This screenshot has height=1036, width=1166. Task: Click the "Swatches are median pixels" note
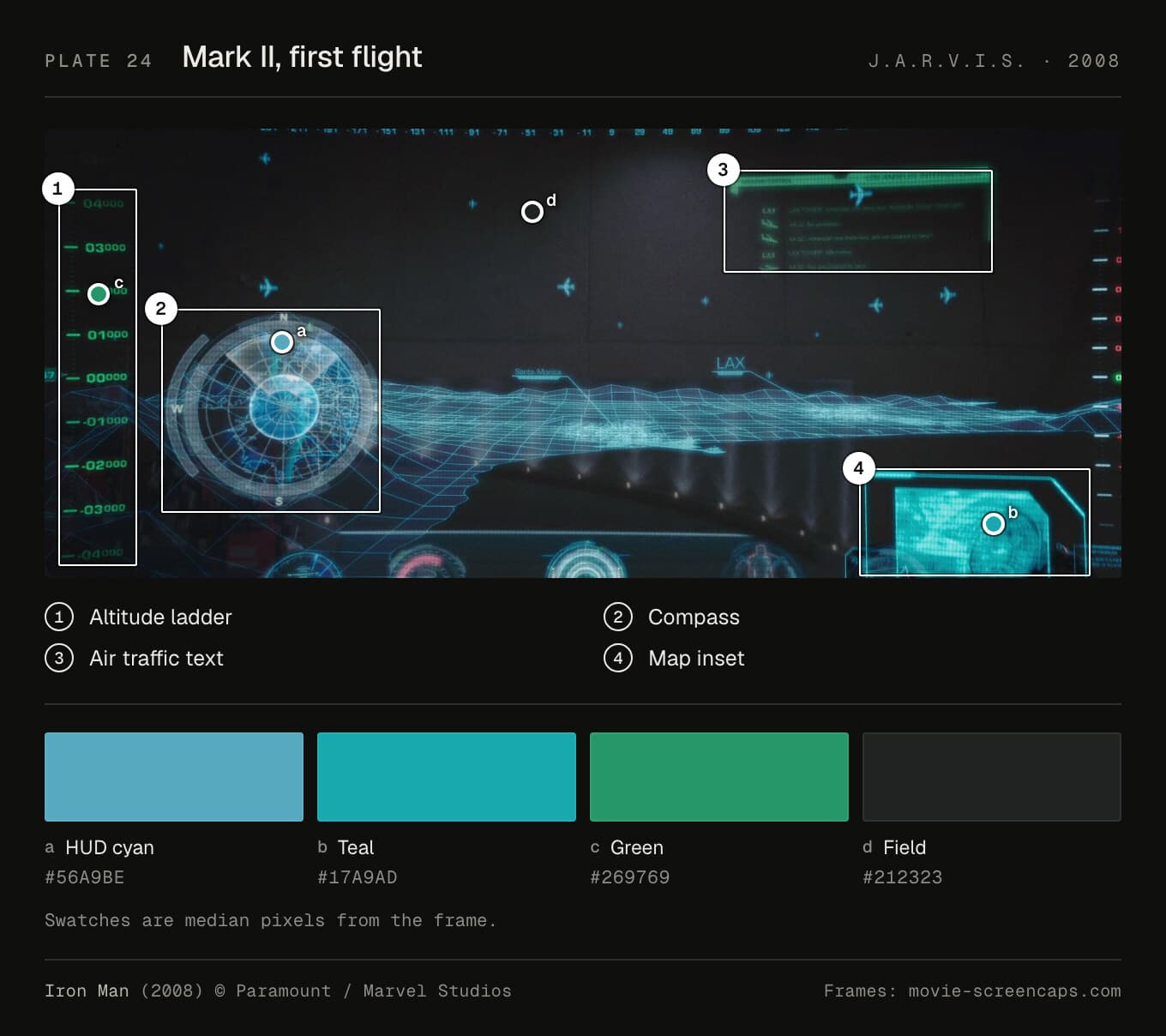click(x=271, y=920)
